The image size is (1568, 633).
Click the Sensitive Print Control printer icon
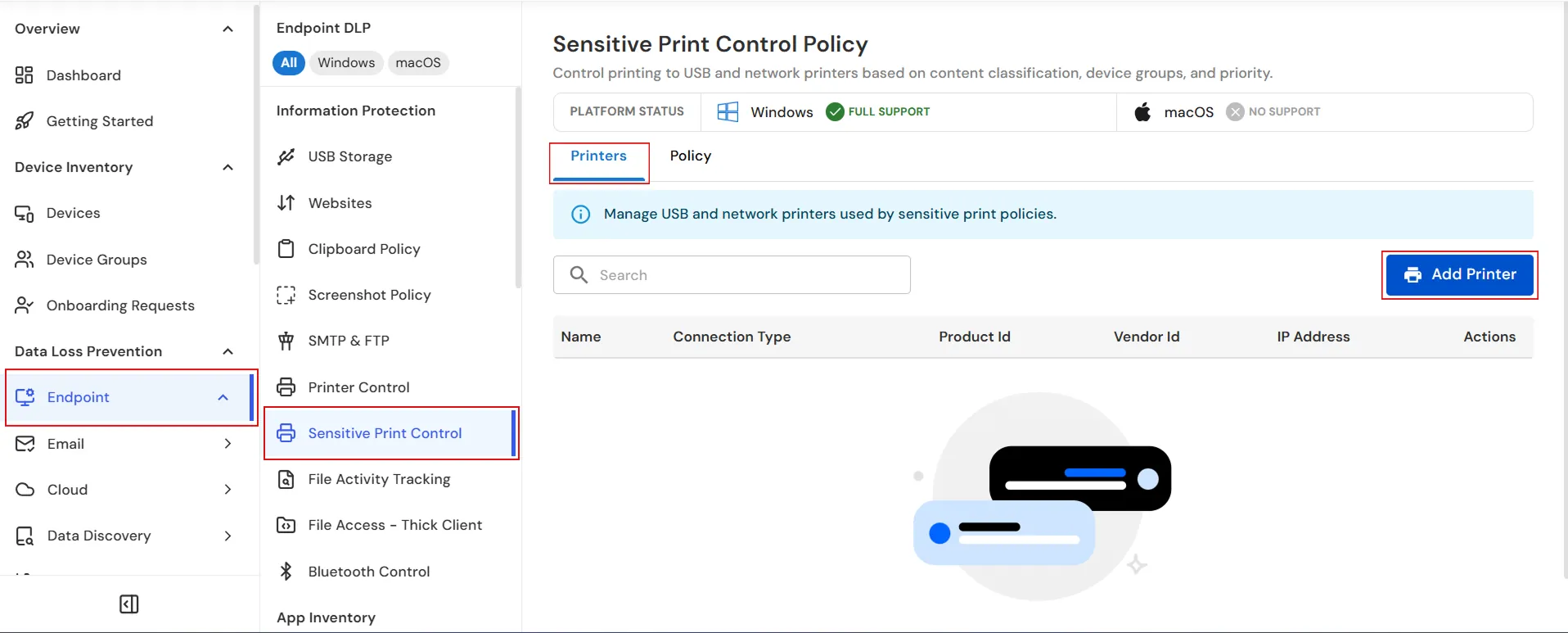[286, 433]
